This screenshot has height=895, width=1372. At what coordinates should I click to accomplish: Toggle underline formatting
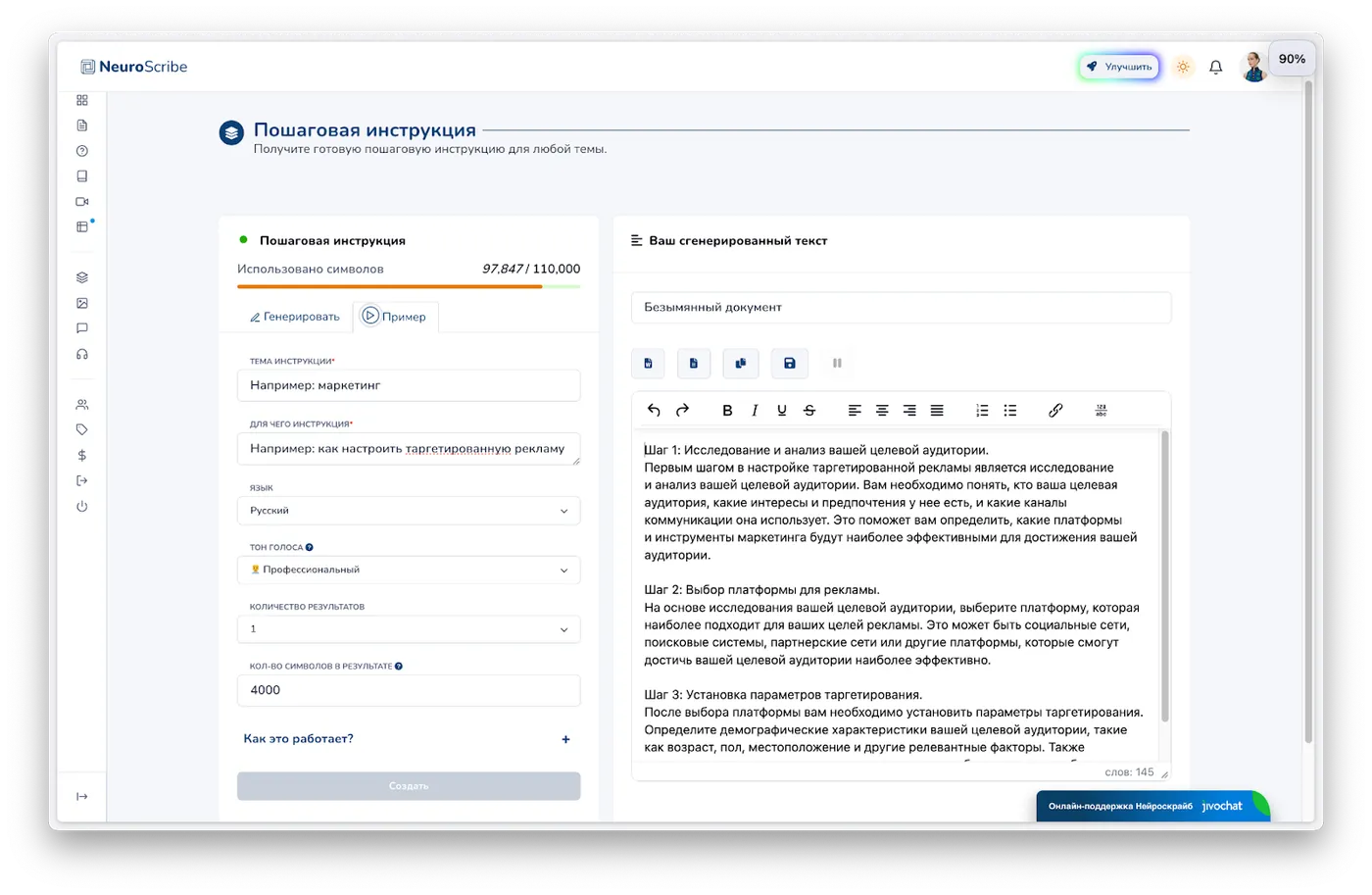(782, 411)
